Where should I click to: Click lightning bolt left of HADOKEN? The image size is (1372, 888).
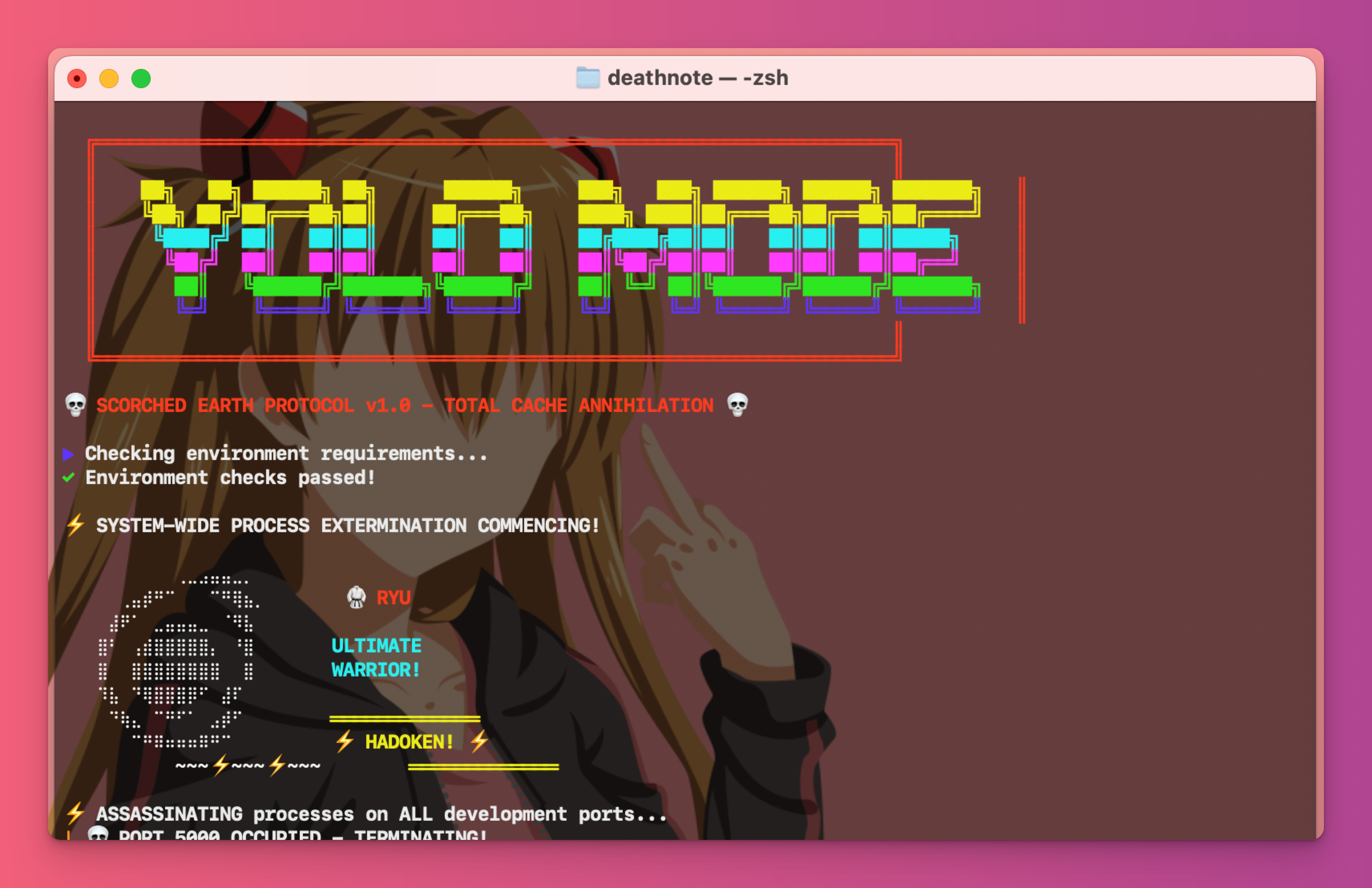pos(344,742)
